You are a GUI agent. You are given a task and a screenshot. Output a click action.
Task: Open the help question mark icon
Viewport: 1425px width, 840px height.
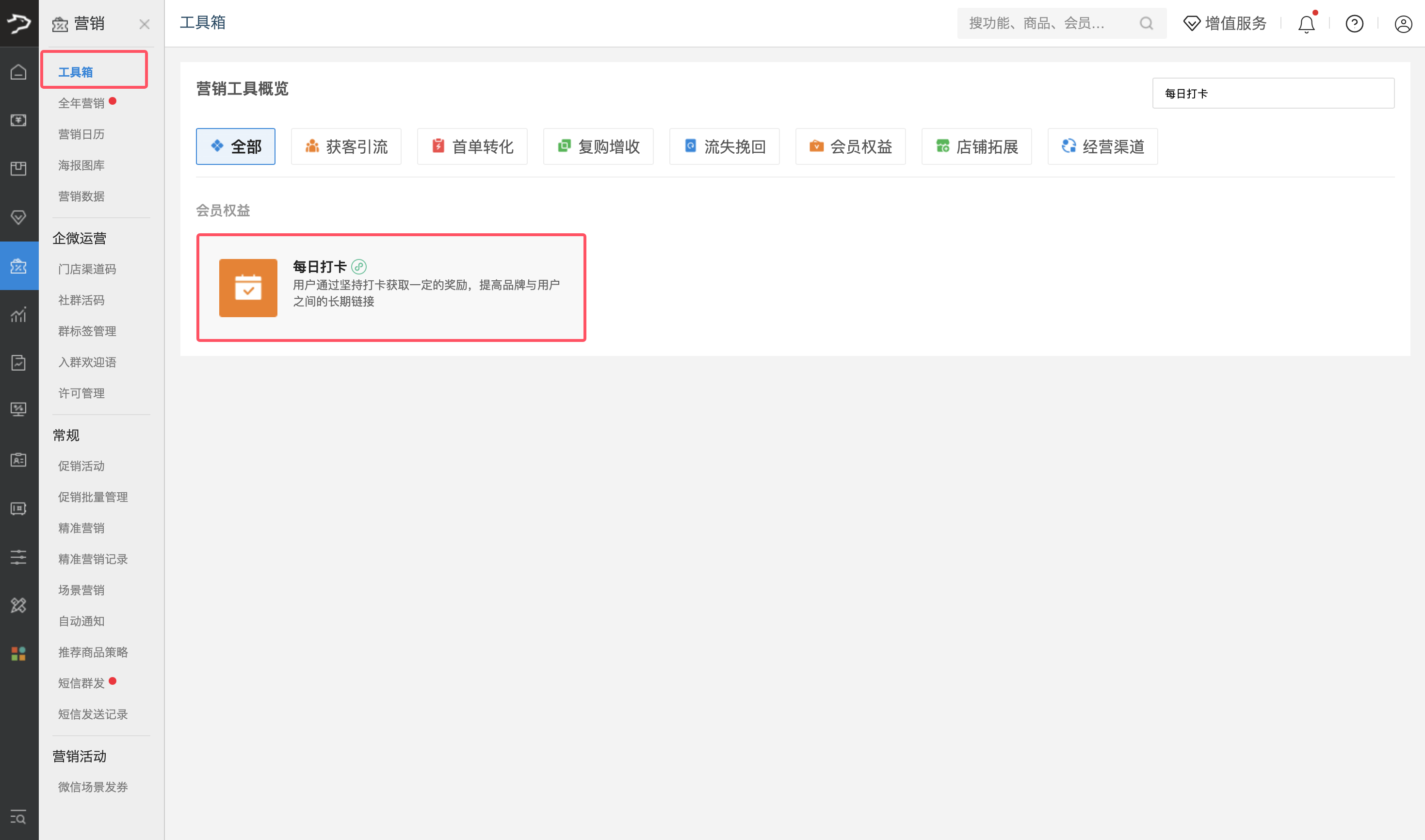point(1354,24)
